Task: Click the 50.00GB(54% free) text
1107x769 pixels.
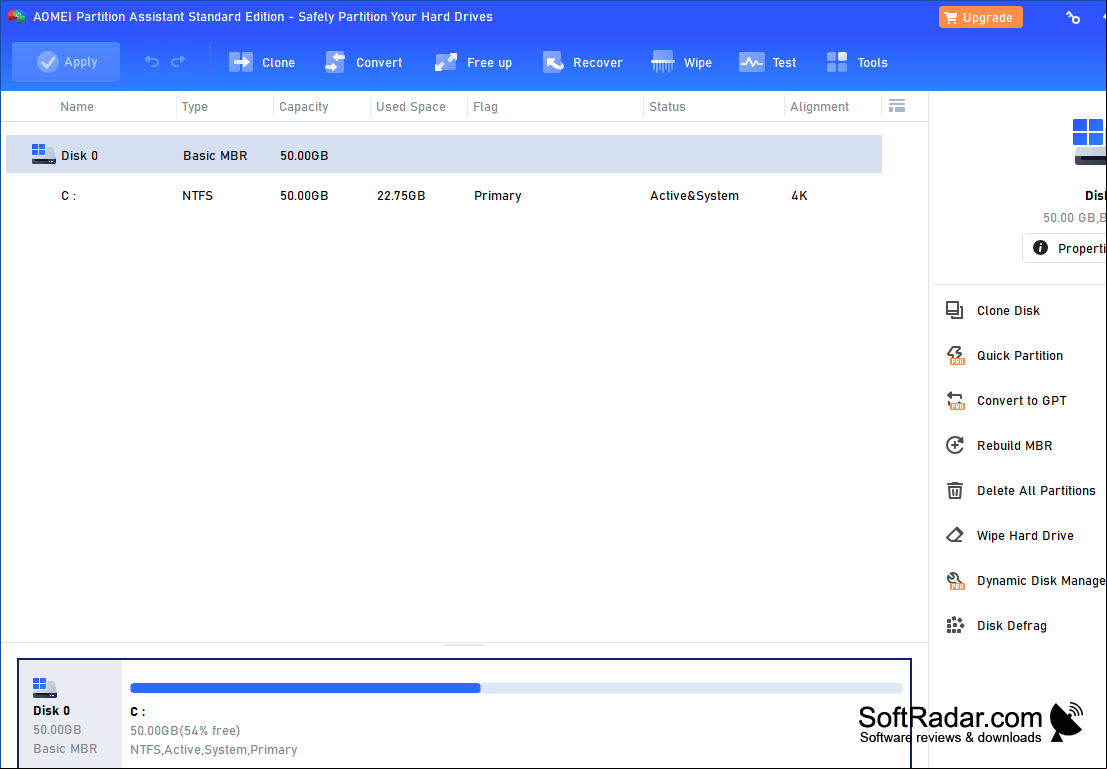Action: [185, 731]
